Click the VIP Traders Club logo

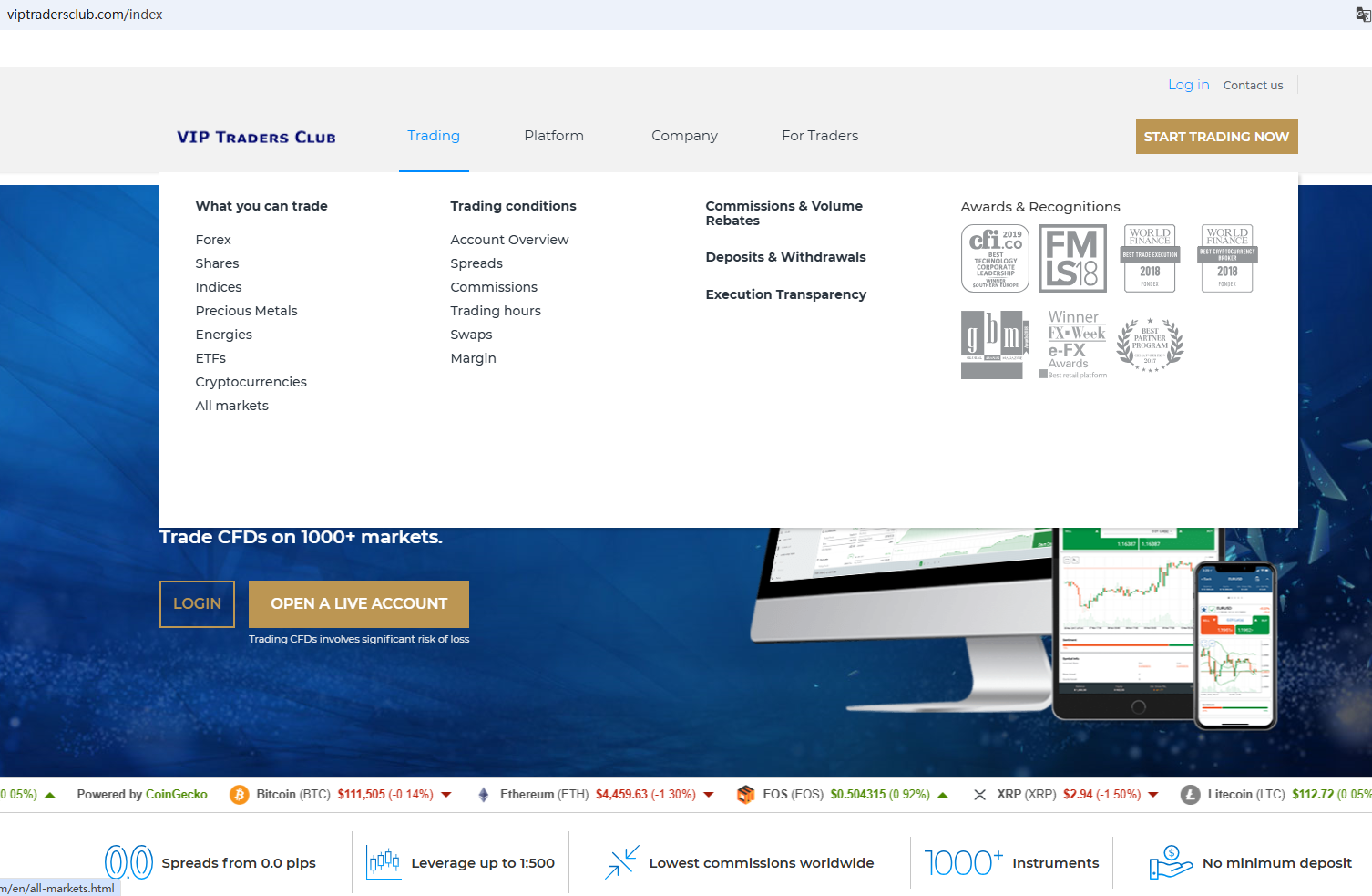(256, 137)
